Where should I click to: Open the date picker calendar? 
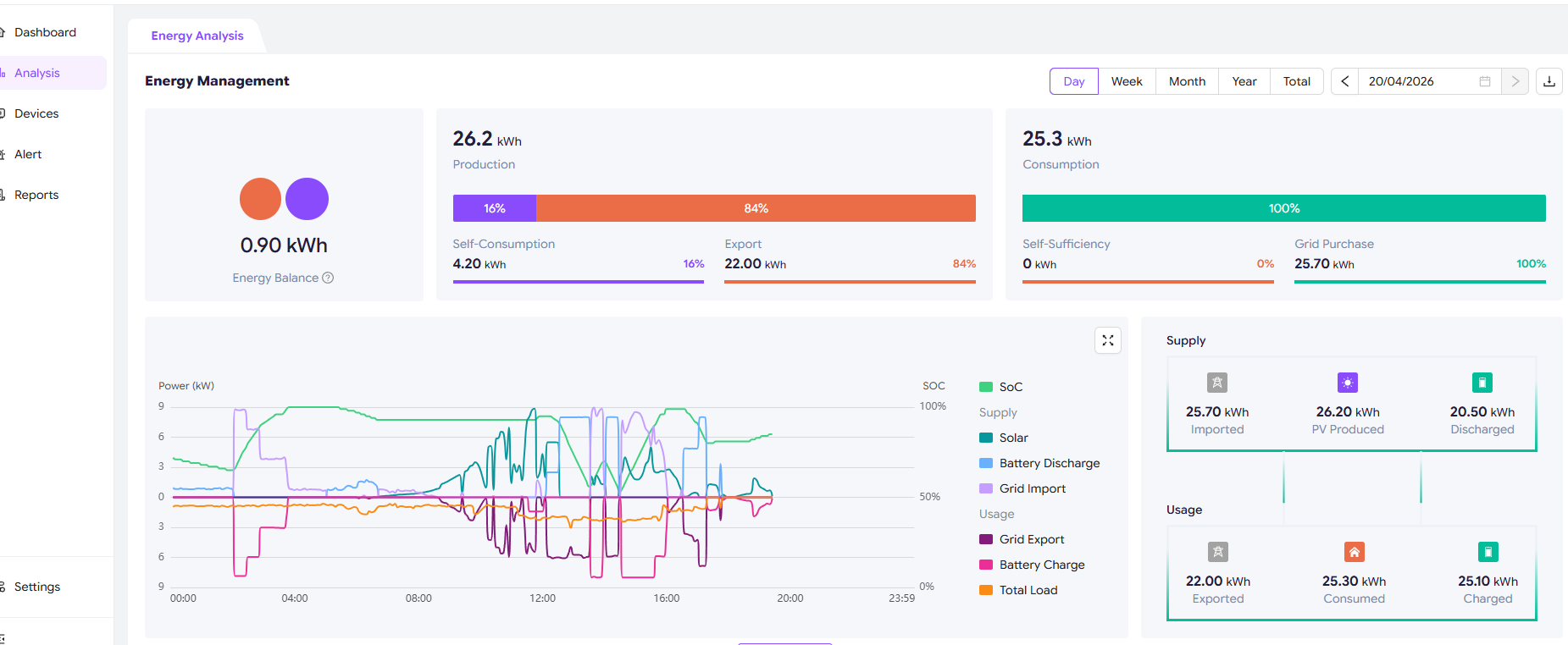click(1484, 81)
